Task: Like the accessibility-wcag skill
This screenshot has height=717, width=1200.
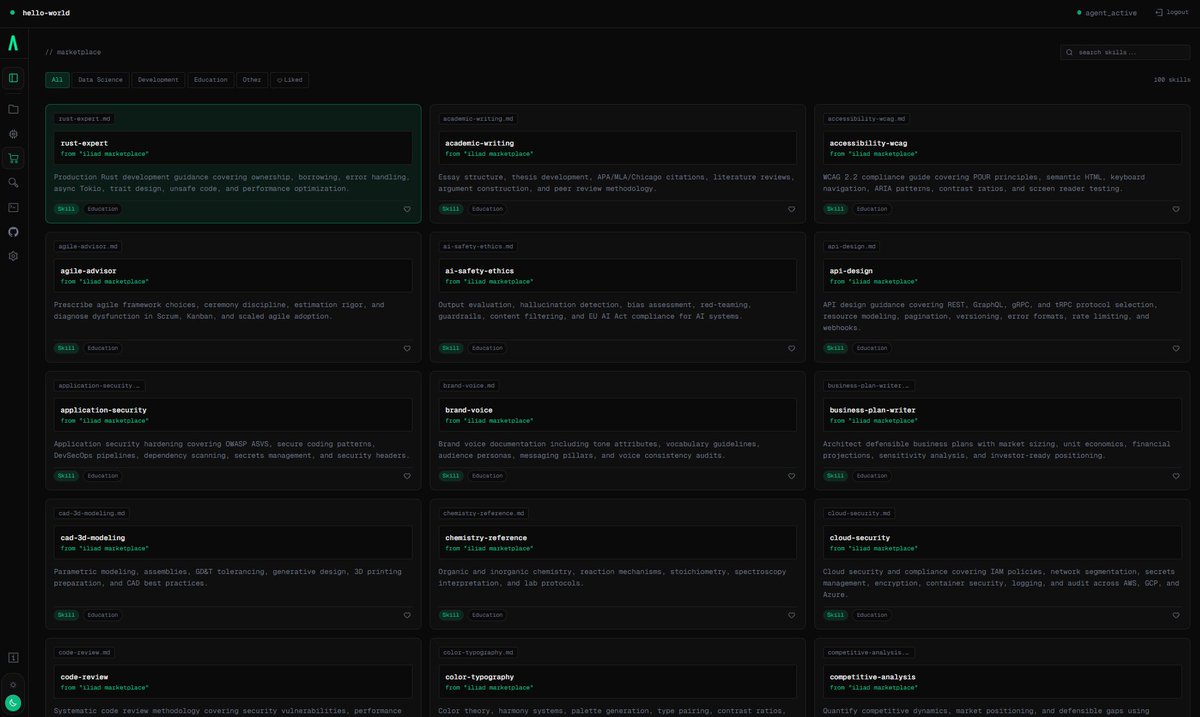Action: point(1176,209)
